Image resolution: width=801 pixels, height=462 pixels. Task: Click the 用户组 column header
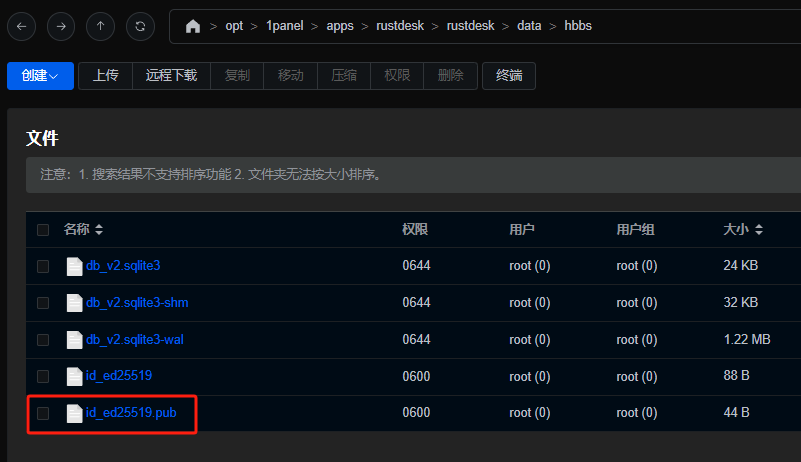coord(635,229)
